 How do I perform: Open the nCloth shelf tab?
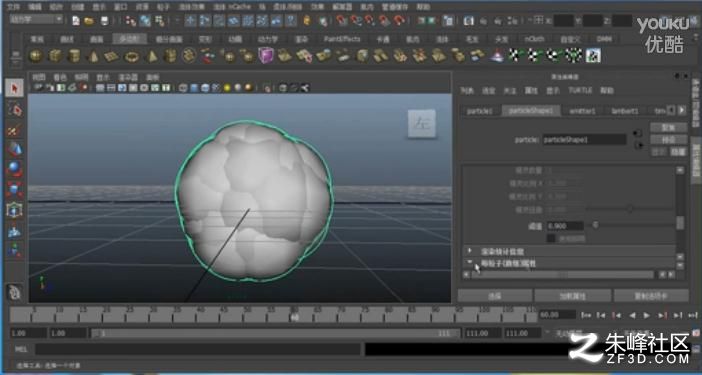point(534,39)
